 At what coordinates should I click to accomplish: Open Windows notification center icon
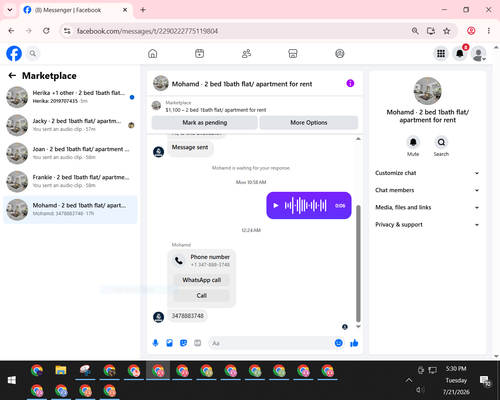pyautogui.click(x=485, y=381)
